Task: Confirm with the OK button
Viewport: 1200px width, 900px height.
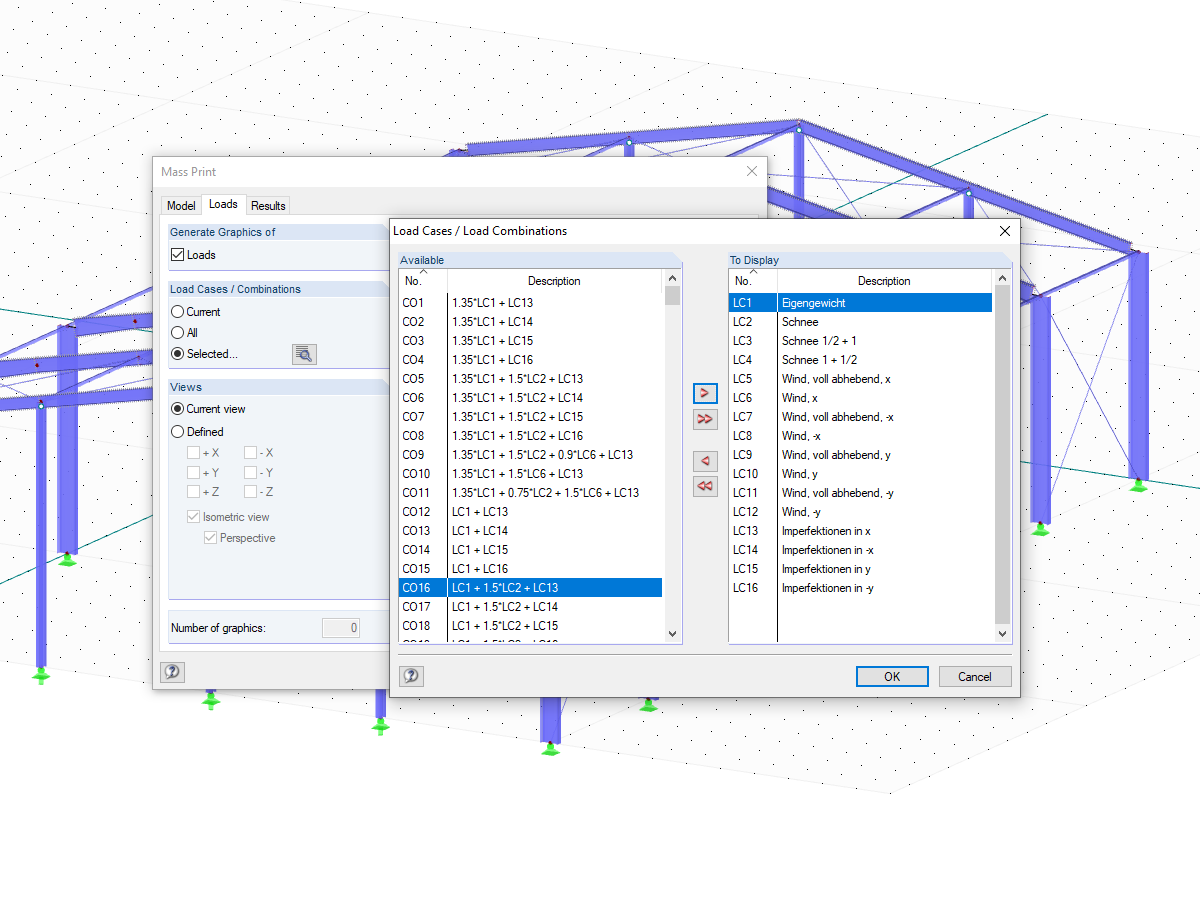Action: [x=892, y=676]
